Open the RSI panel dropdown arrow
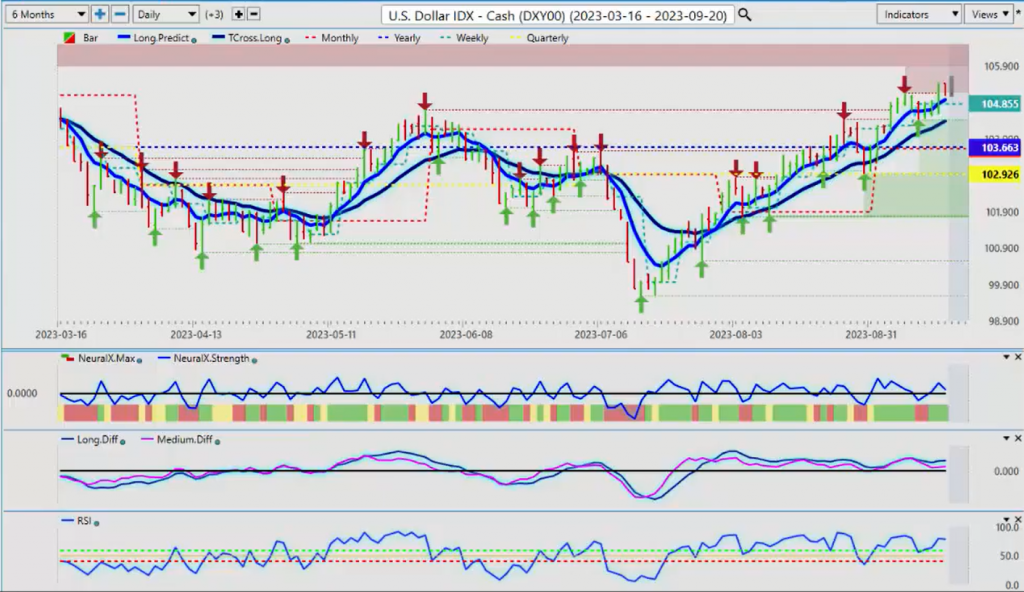Screen dimensions: 1024x592 point(1006,519)
